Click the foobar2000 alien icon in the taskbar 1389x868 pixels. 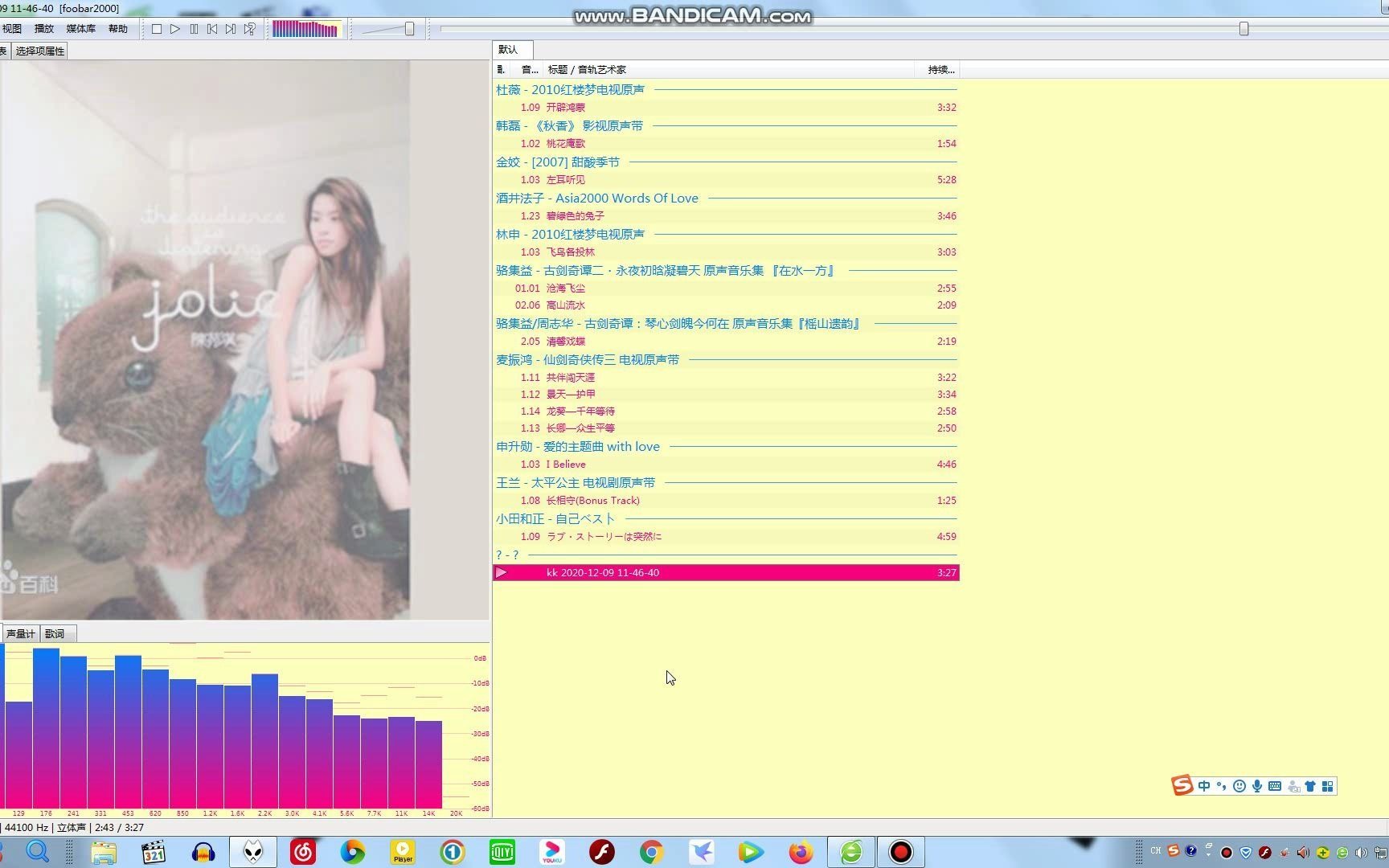click(x=253, y=852)
